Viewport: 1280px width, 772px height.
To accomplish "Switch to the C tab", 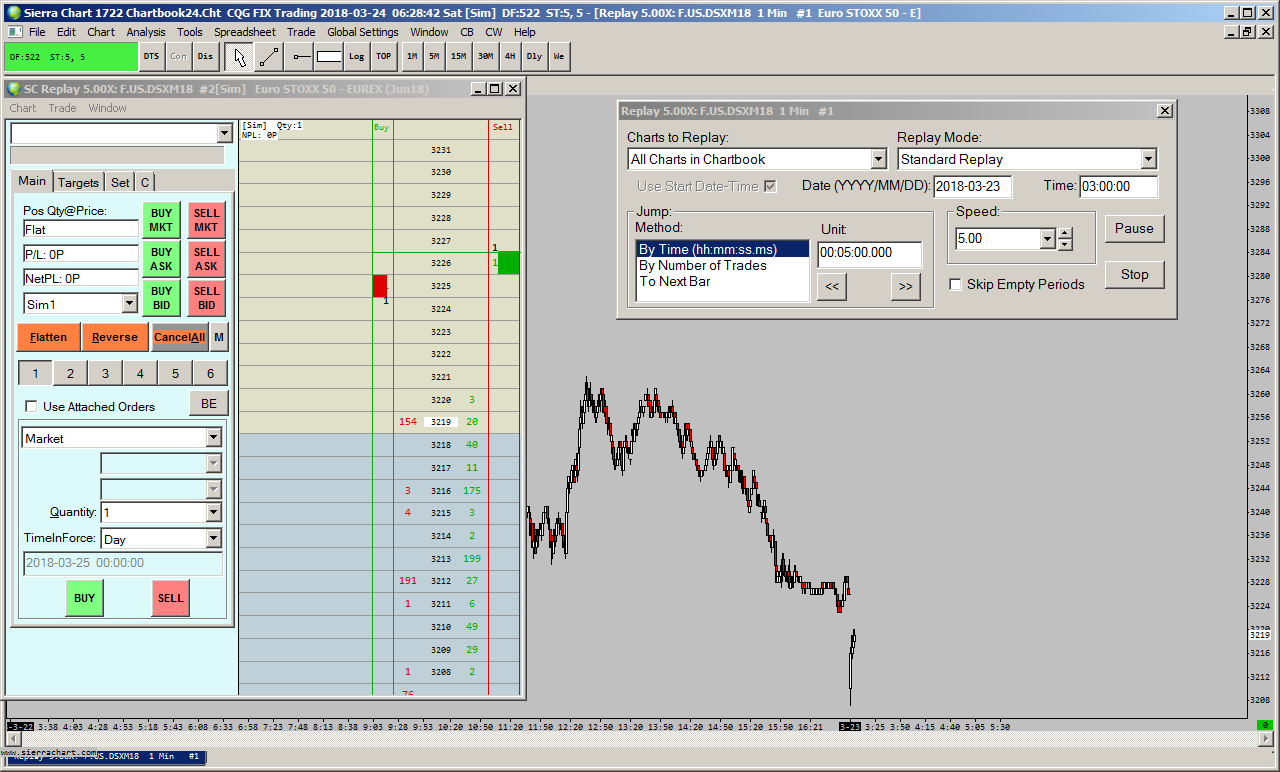I will pyautogui.click(x=145, y=182).
